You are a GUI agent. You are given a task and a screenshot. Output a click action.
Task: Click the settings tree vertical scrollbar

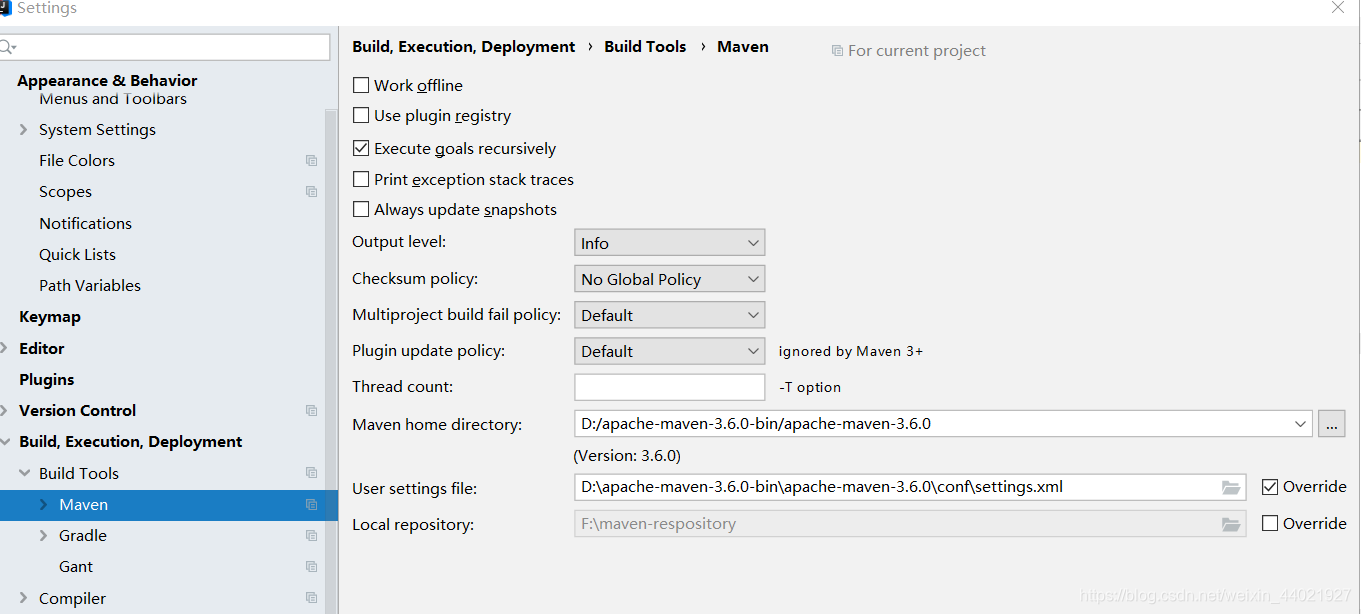point(331,360)
